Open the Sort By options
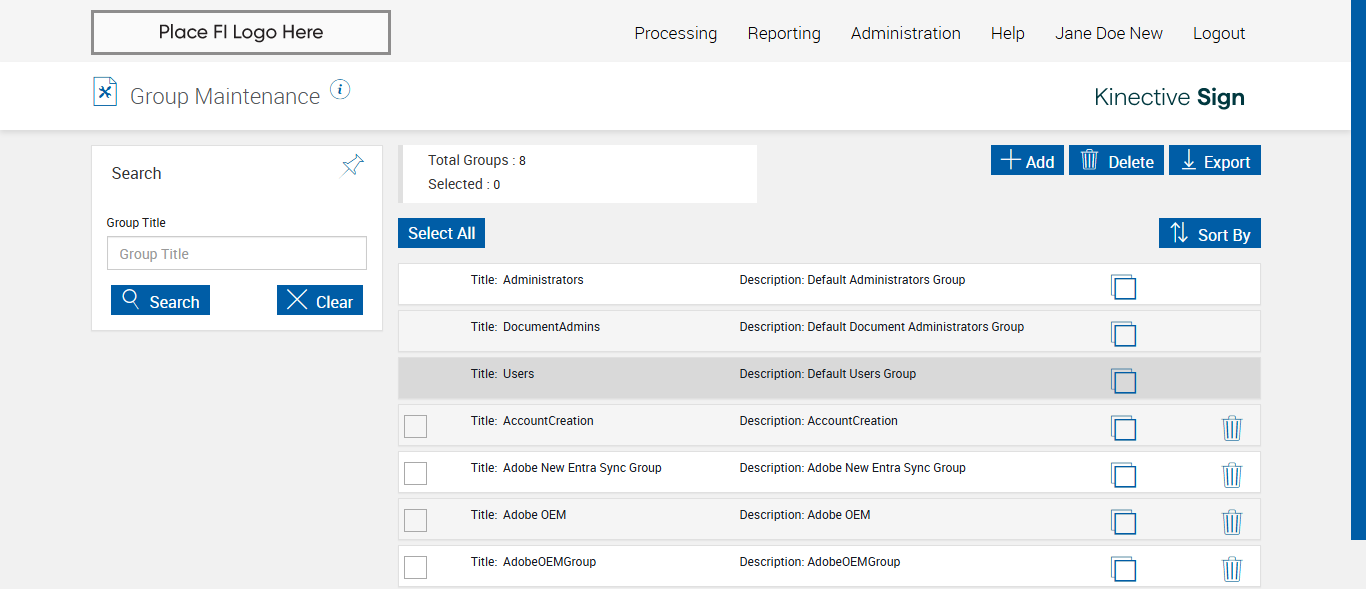 click(x=1210, y=234)
